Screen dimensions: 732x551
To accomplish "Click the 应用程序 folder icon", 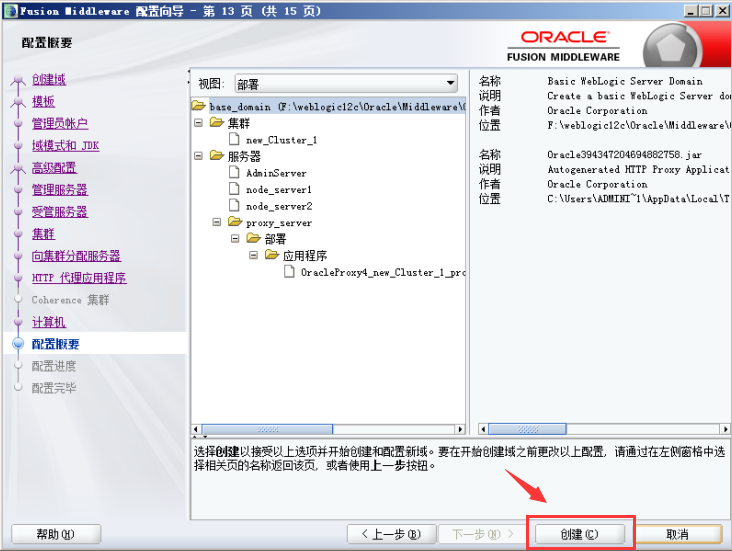I will [x=272, y=255].
